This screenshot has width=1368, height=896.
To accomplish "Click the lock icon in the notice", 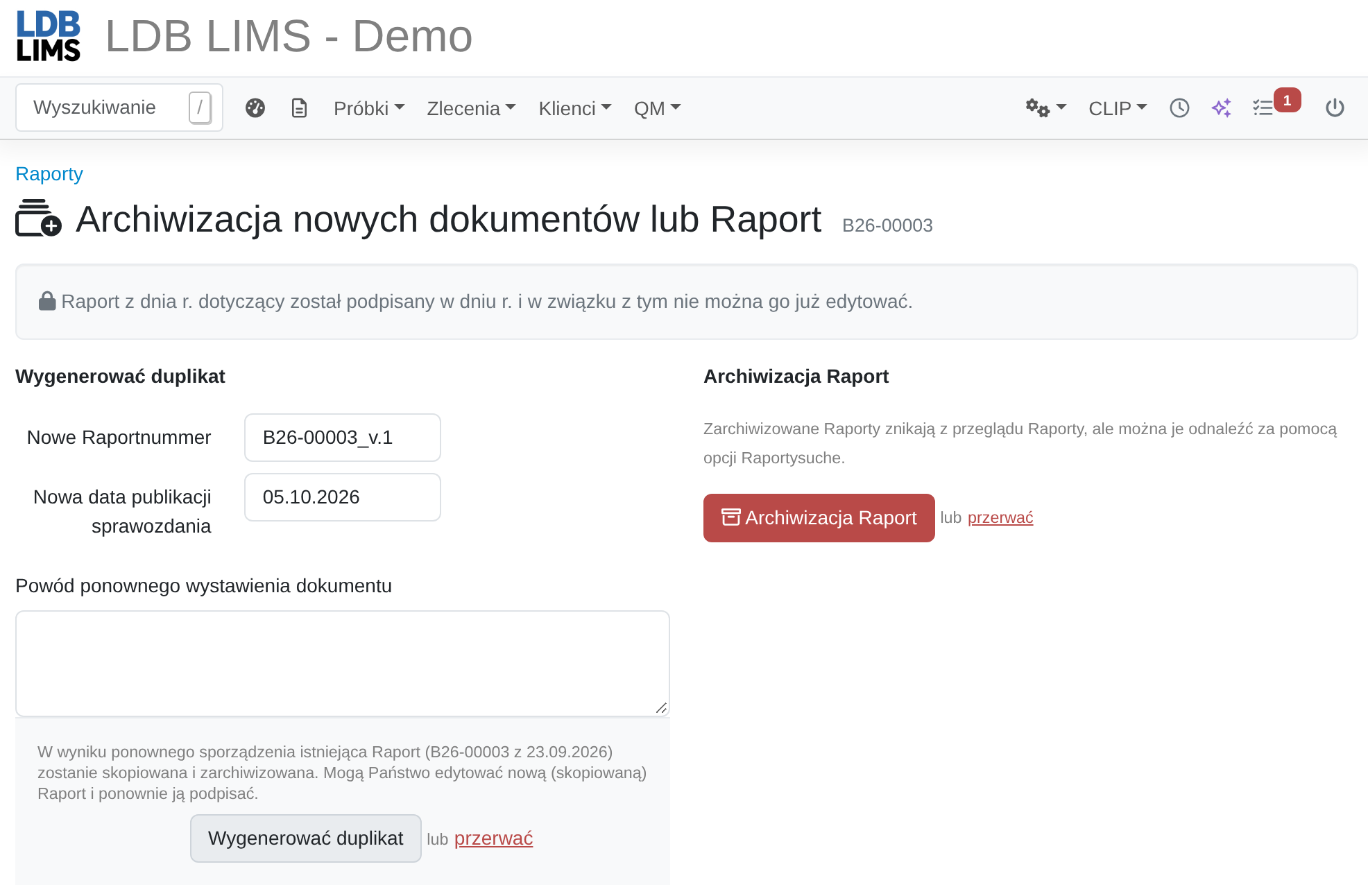I will point(47,301).
